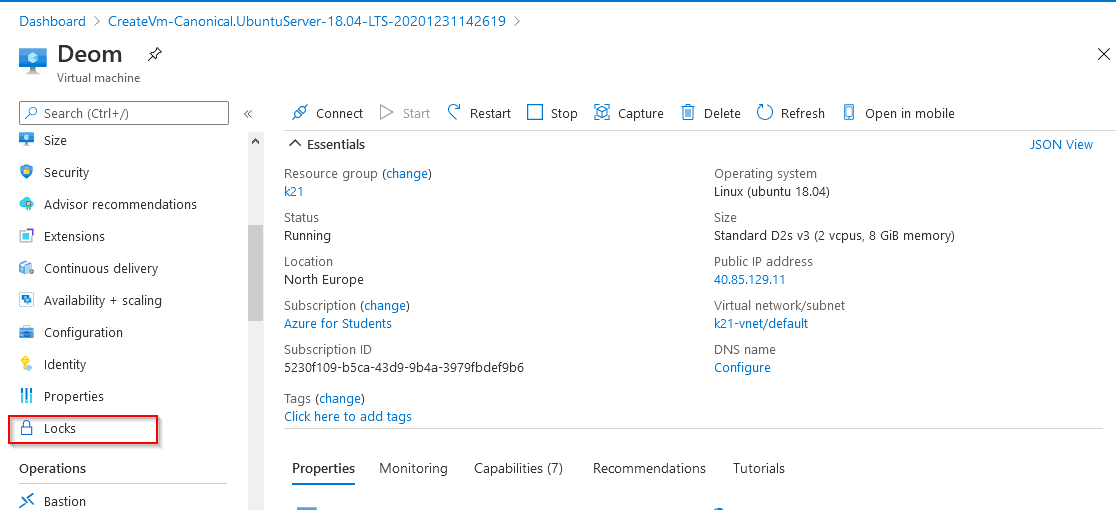Click the 'Click here to add tags' link
The image size is (1116, 510).
point(348,416)
